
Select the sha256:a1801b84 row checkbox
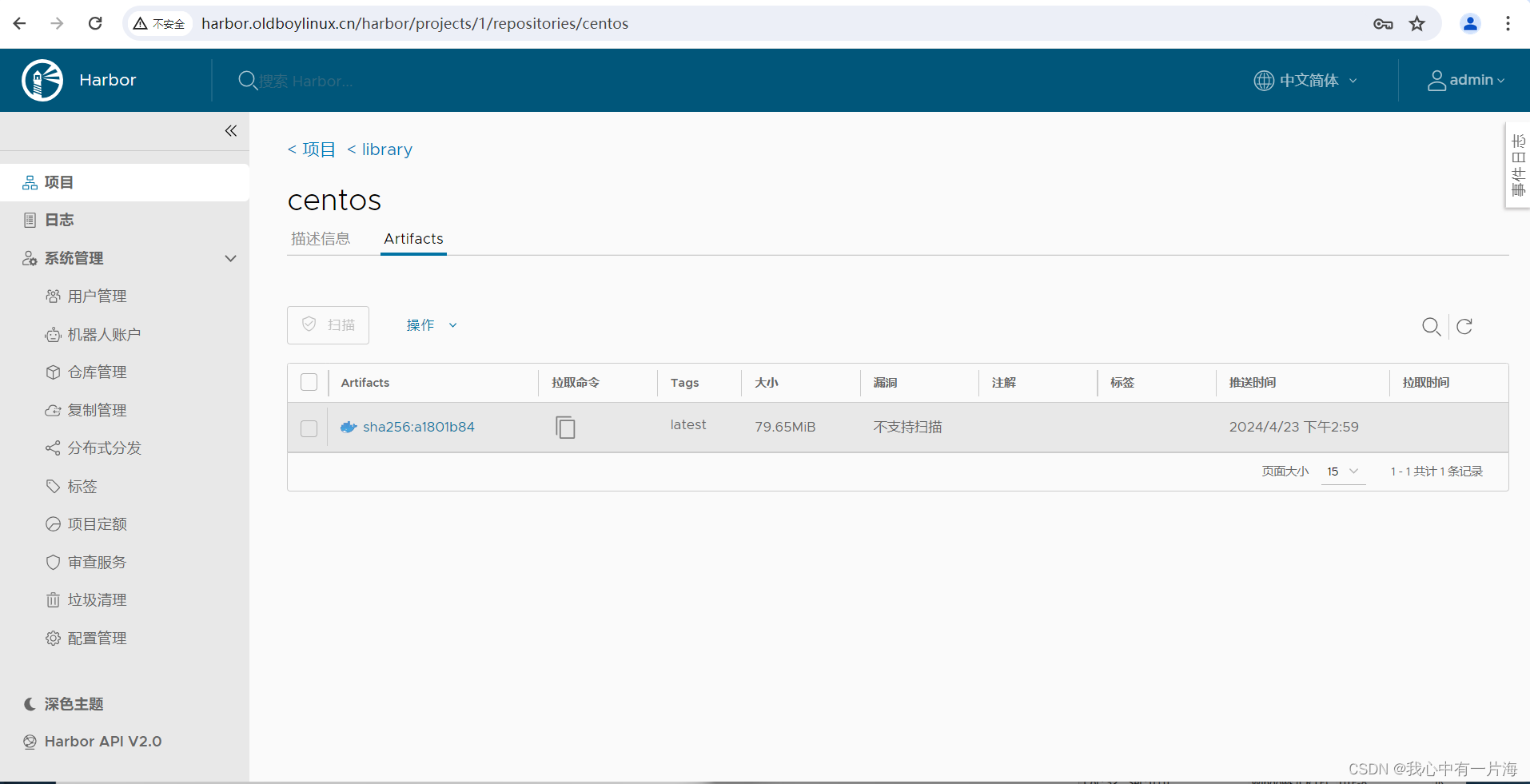click(x=309, y=428)
